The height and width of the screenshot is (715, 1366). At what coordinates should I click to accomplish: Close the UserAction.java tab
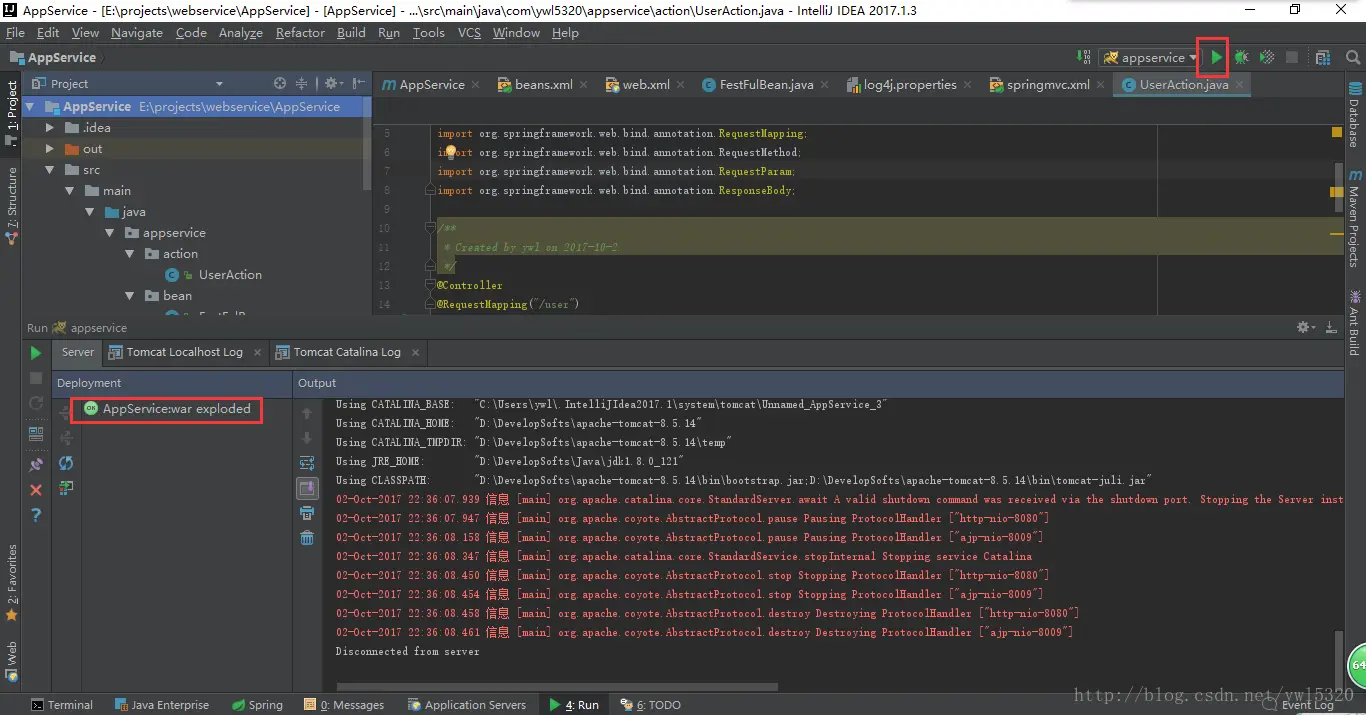tap(1240, 85)
